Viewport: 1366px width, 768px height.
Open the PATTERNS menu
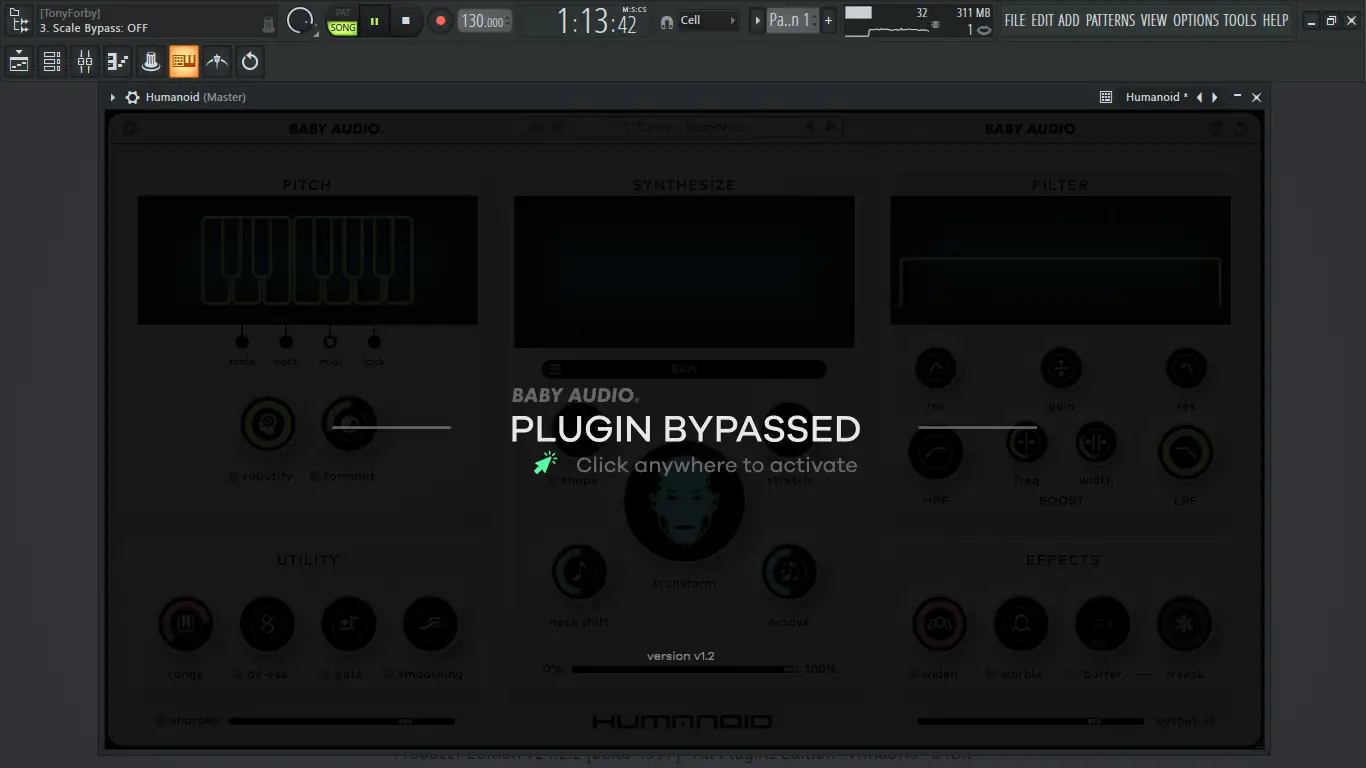[x=1111, y=20]
